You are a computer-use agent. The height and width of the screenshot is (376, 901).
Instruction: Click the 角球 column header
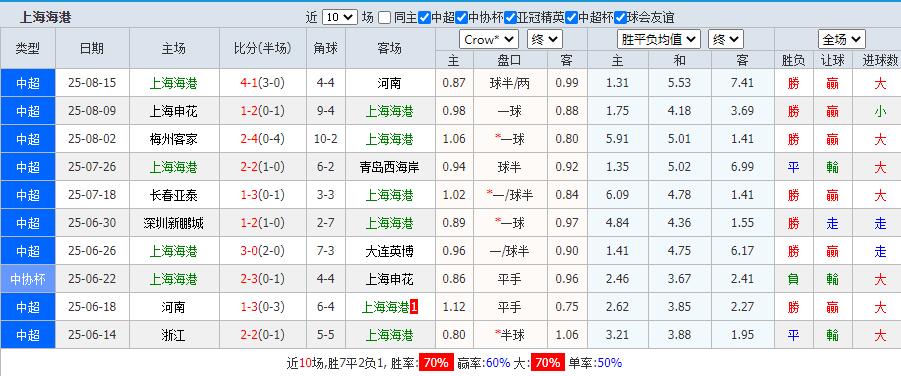click(x=326, y=48)
